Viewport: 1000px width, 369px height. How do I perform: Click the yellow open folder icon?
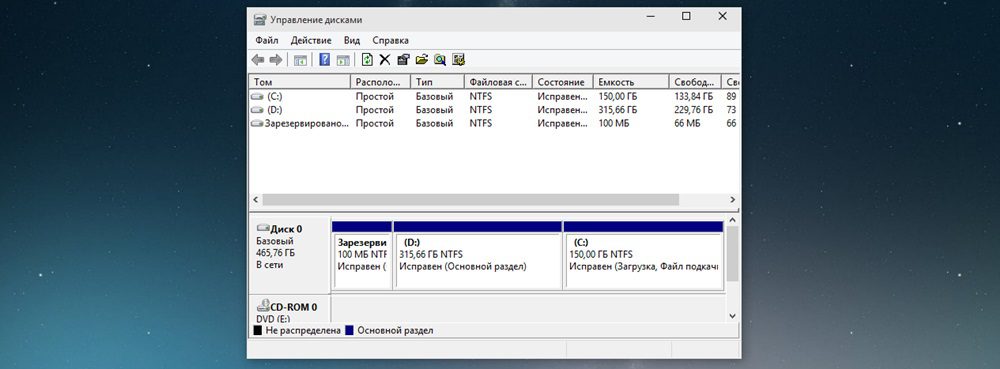click(x=422, y=60)
